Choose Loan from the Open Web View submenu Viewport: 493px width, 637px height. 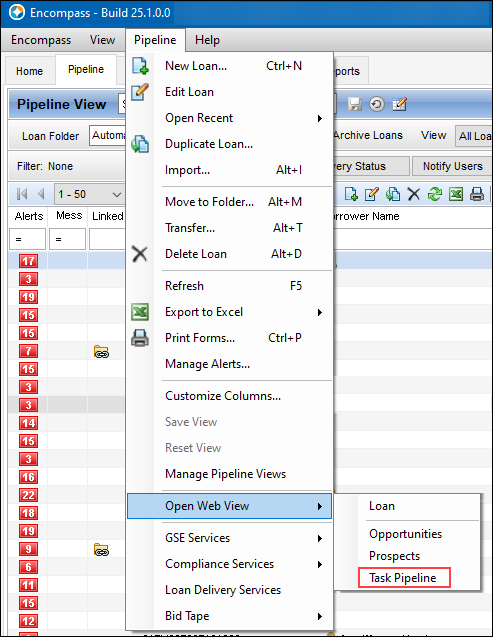pyautogui.click(x=382, y=506)
